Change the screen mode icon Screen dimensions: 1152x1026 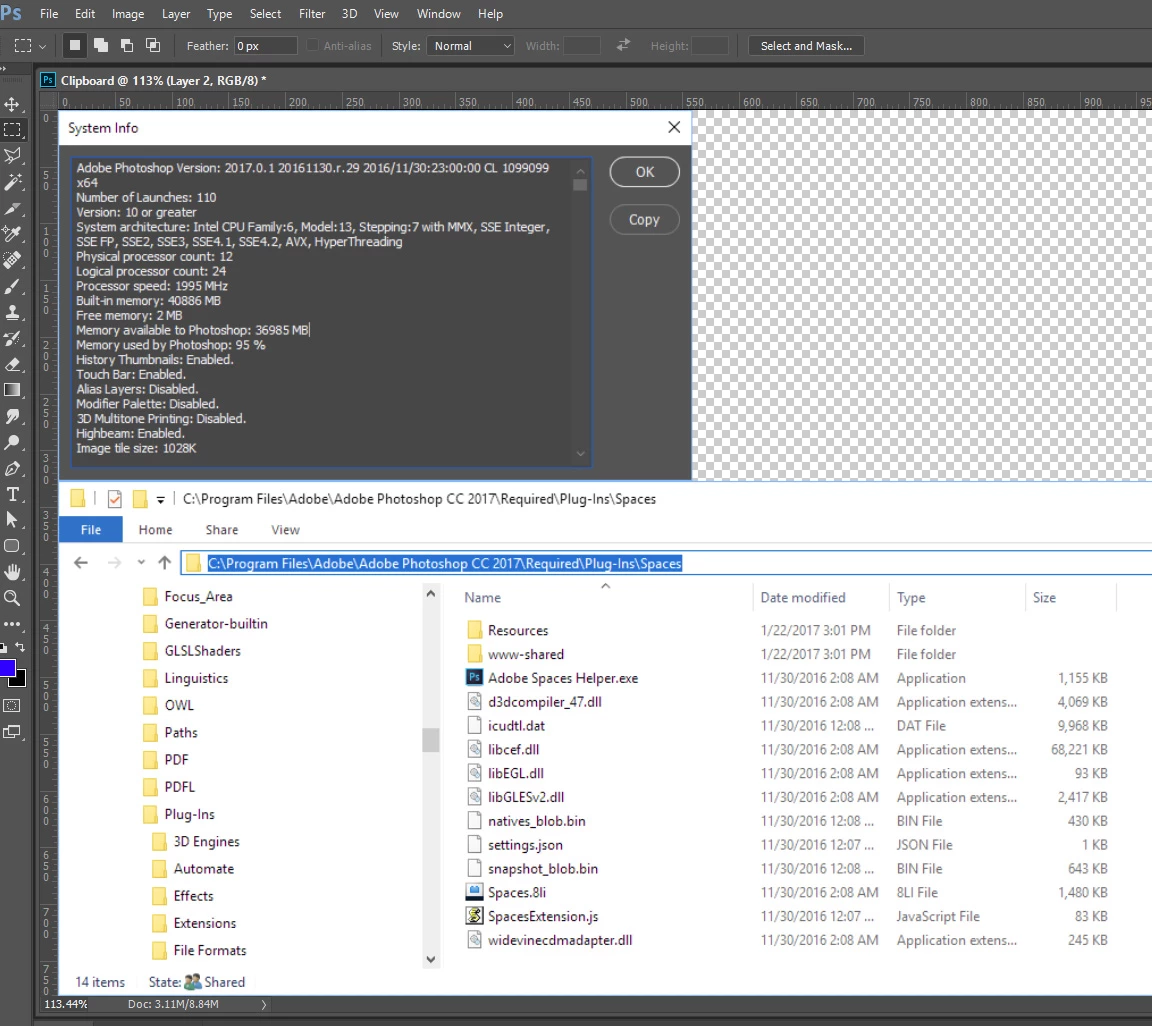pos(12,732)
